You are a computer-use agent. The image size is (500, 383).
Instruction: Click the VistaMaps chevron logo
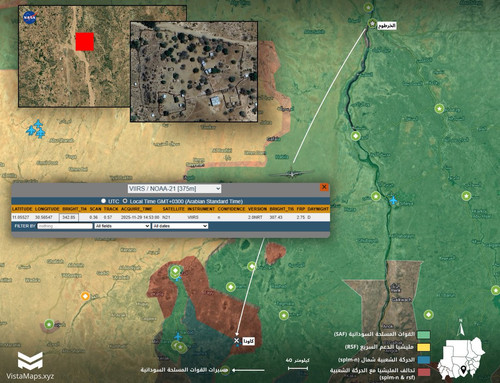tap(30, 361)
